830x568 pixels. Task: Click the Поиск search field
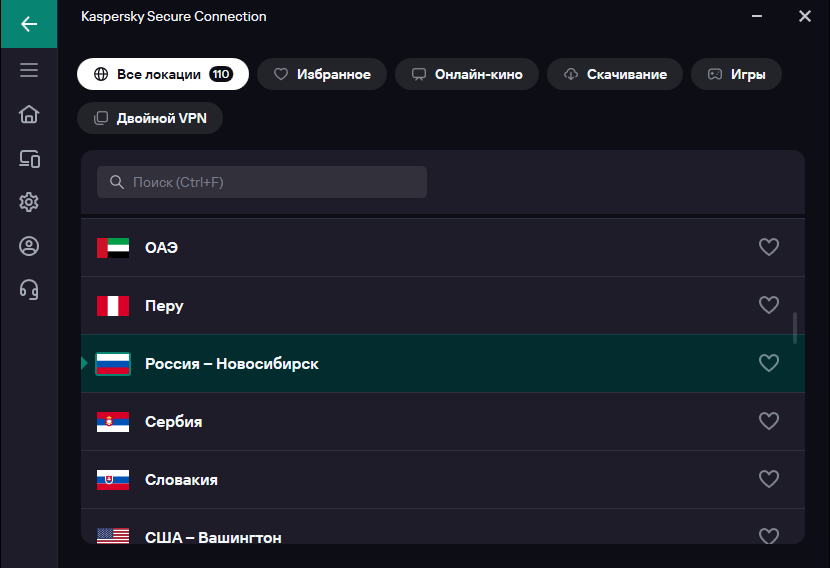point(261,182)
